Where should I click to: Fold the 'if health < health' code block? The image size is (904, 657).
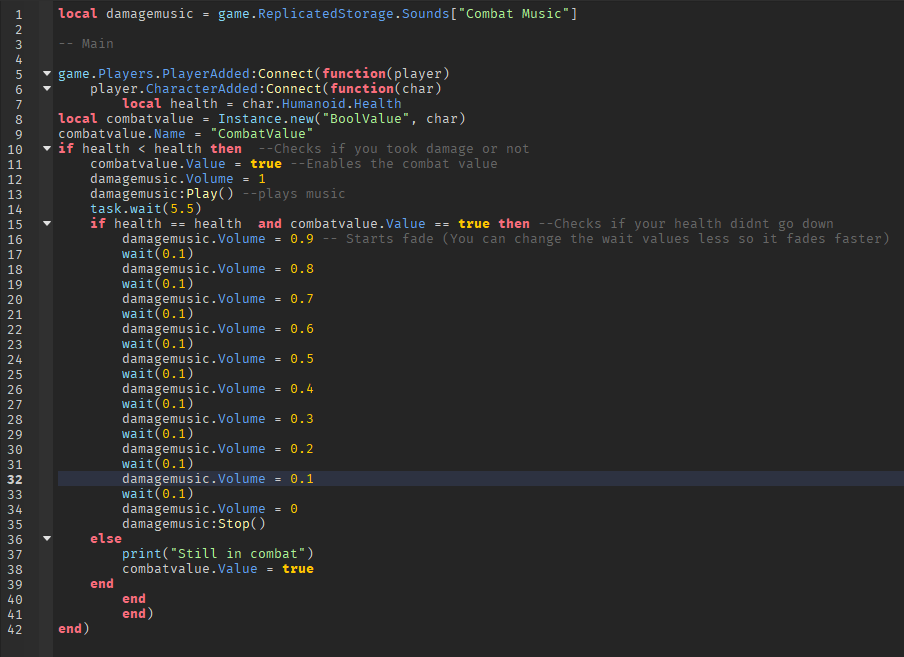[x=46, y=148]
